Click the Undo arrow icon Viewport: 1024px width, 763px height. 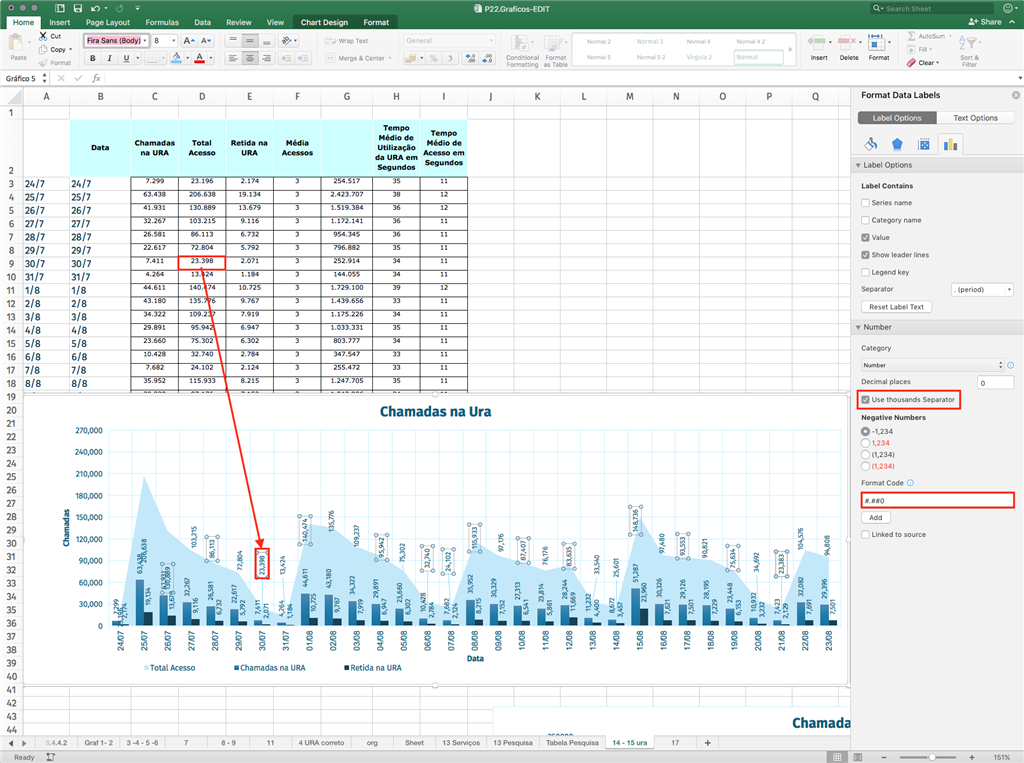pos(98,8)
